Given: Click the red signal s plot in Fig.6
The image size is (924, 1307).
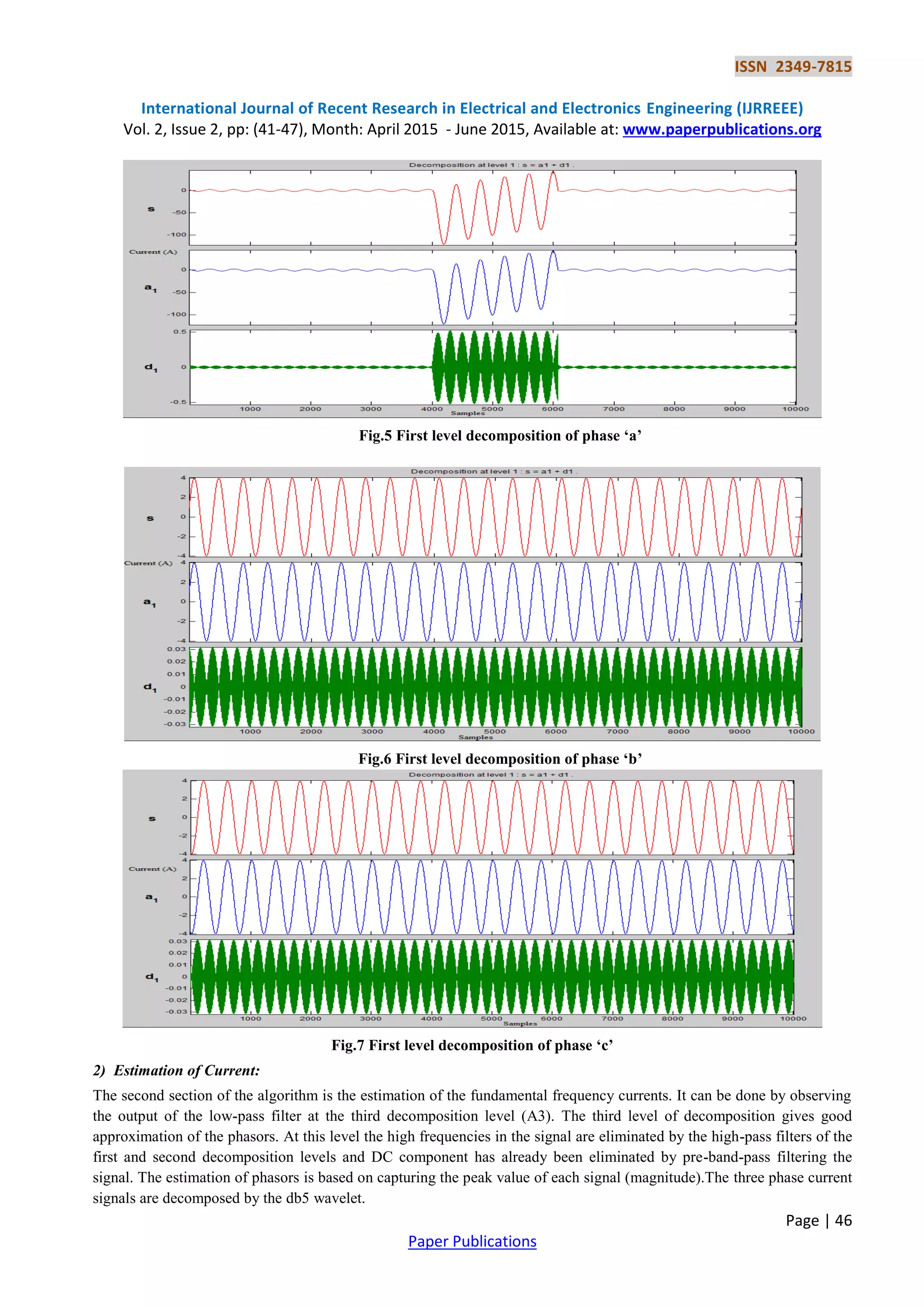Looking at the screenshot, I should [495, 517].
